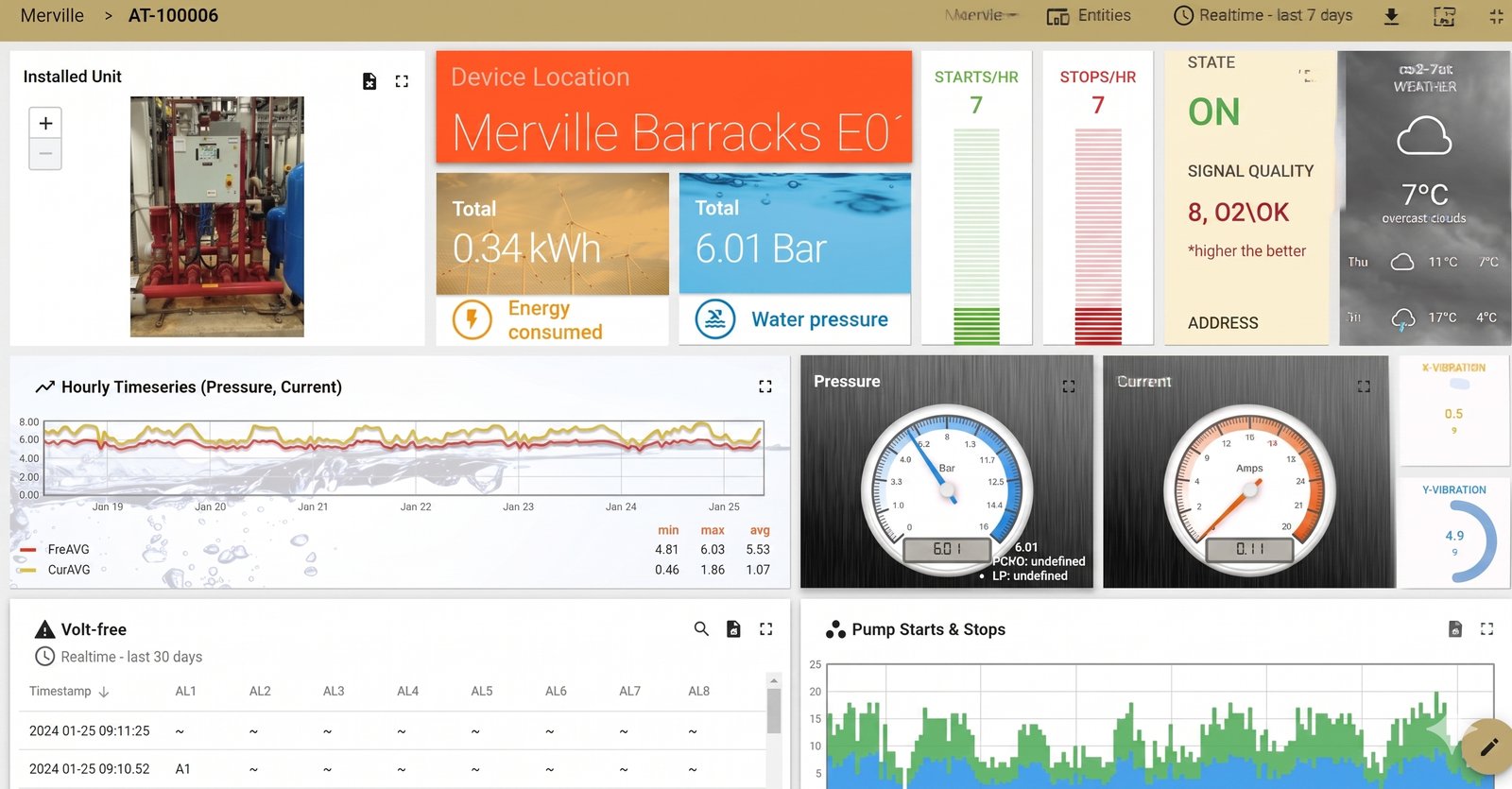Navigate to Merville breadcrumb

tap(52, 15)
